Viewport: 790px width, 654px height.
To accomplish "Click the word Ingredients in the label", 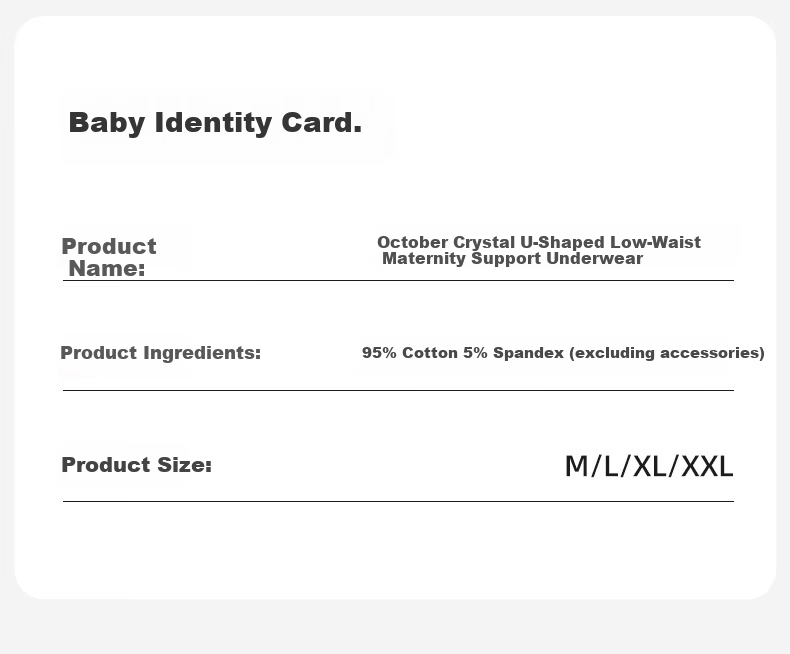I will click(x=202, y=353).
